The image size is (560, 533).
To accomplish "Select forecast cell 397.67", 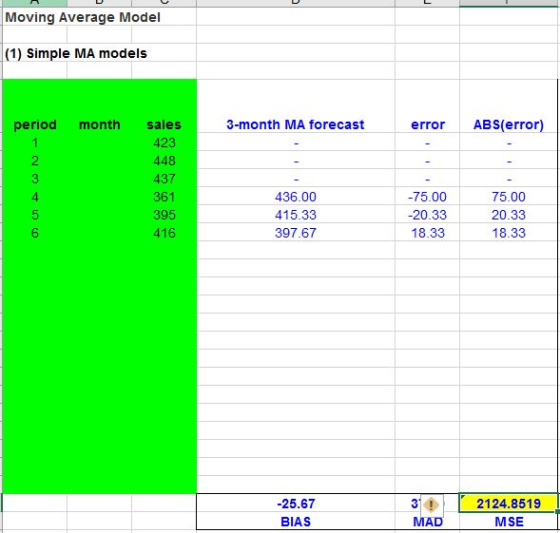I will click(295, 233).
